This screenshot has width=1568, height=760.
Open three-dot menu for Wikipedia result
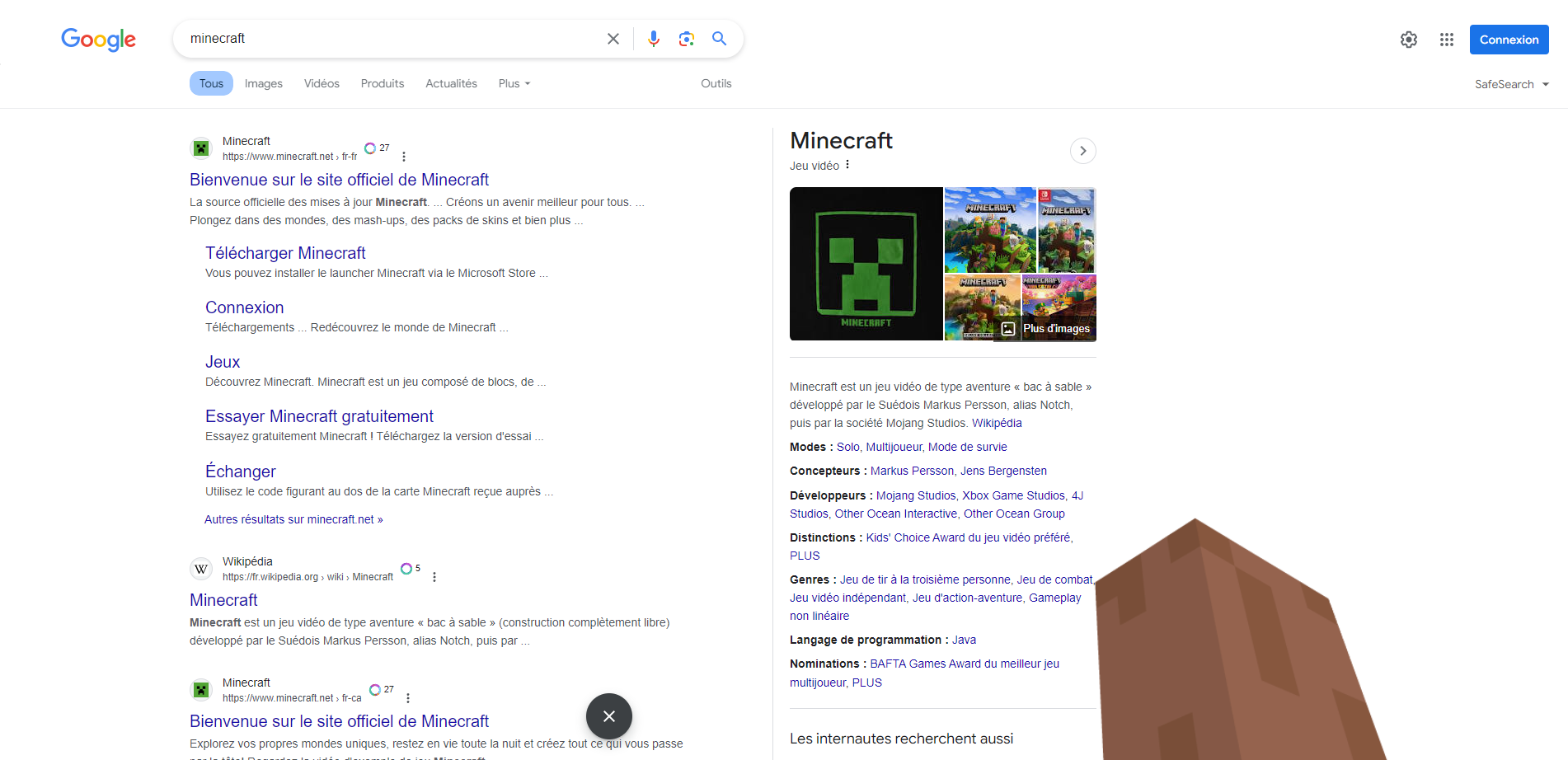(434, 577)
